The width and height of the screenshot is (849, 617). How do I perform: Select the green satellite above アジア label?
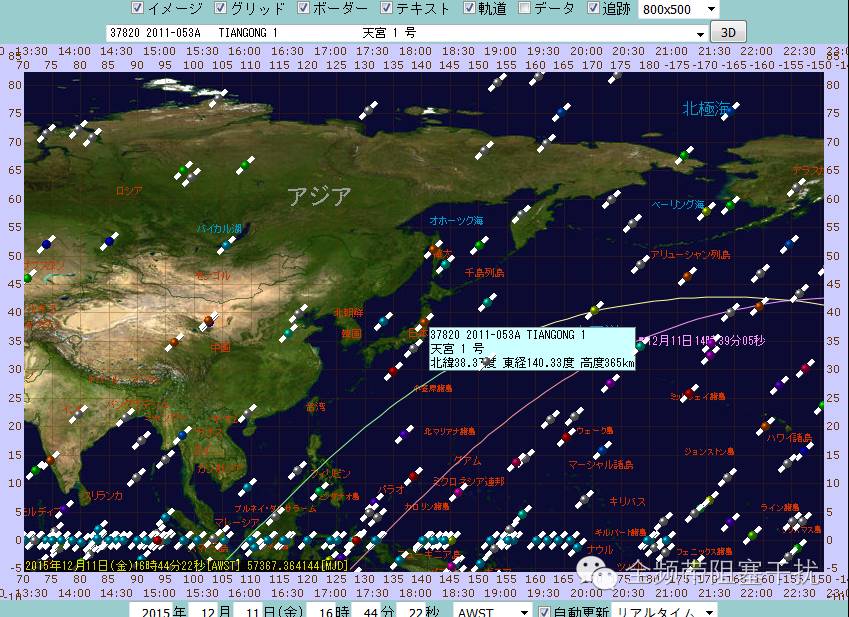pos(245,165)
